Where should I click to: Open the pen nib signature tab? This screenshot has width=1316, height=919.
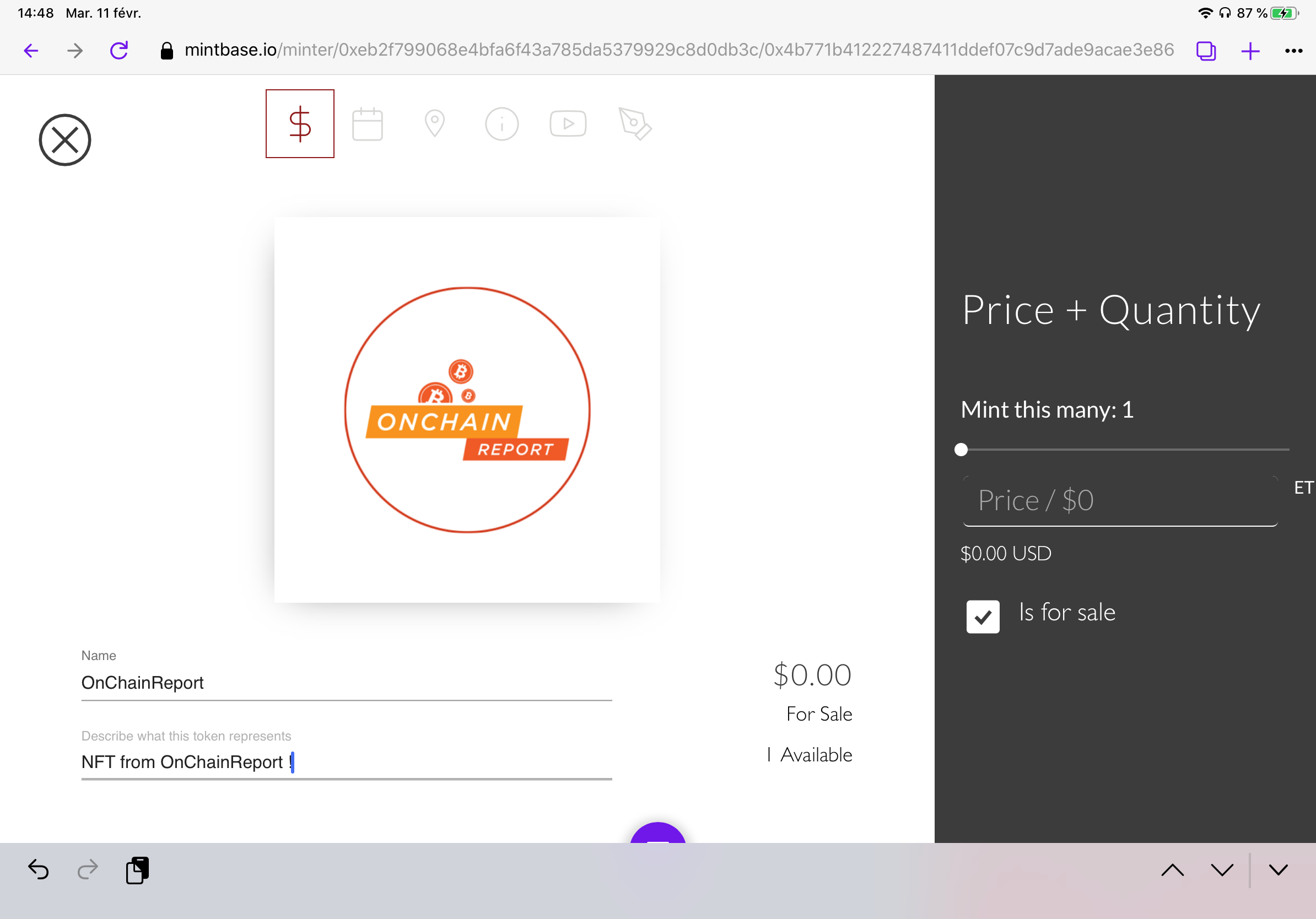coord(635,124)
